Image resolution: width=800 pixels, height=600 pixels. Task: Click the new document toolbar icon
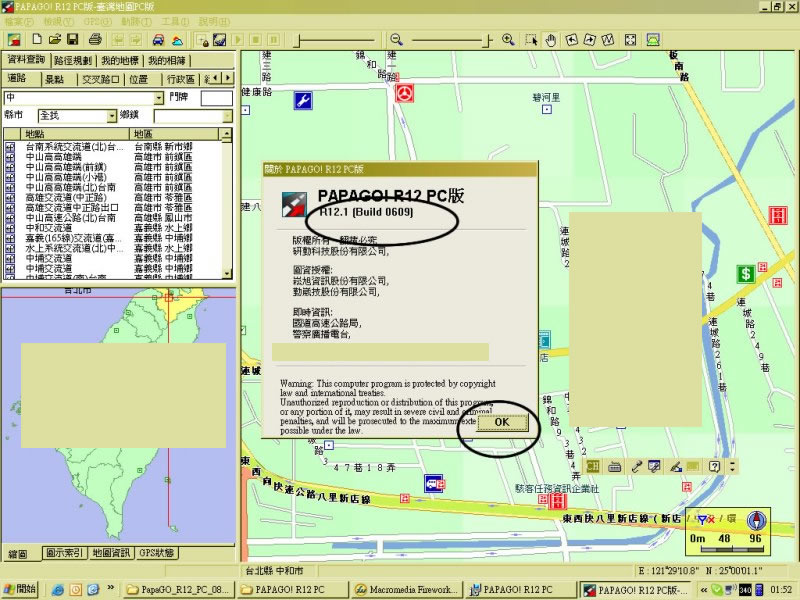(37, 39)
